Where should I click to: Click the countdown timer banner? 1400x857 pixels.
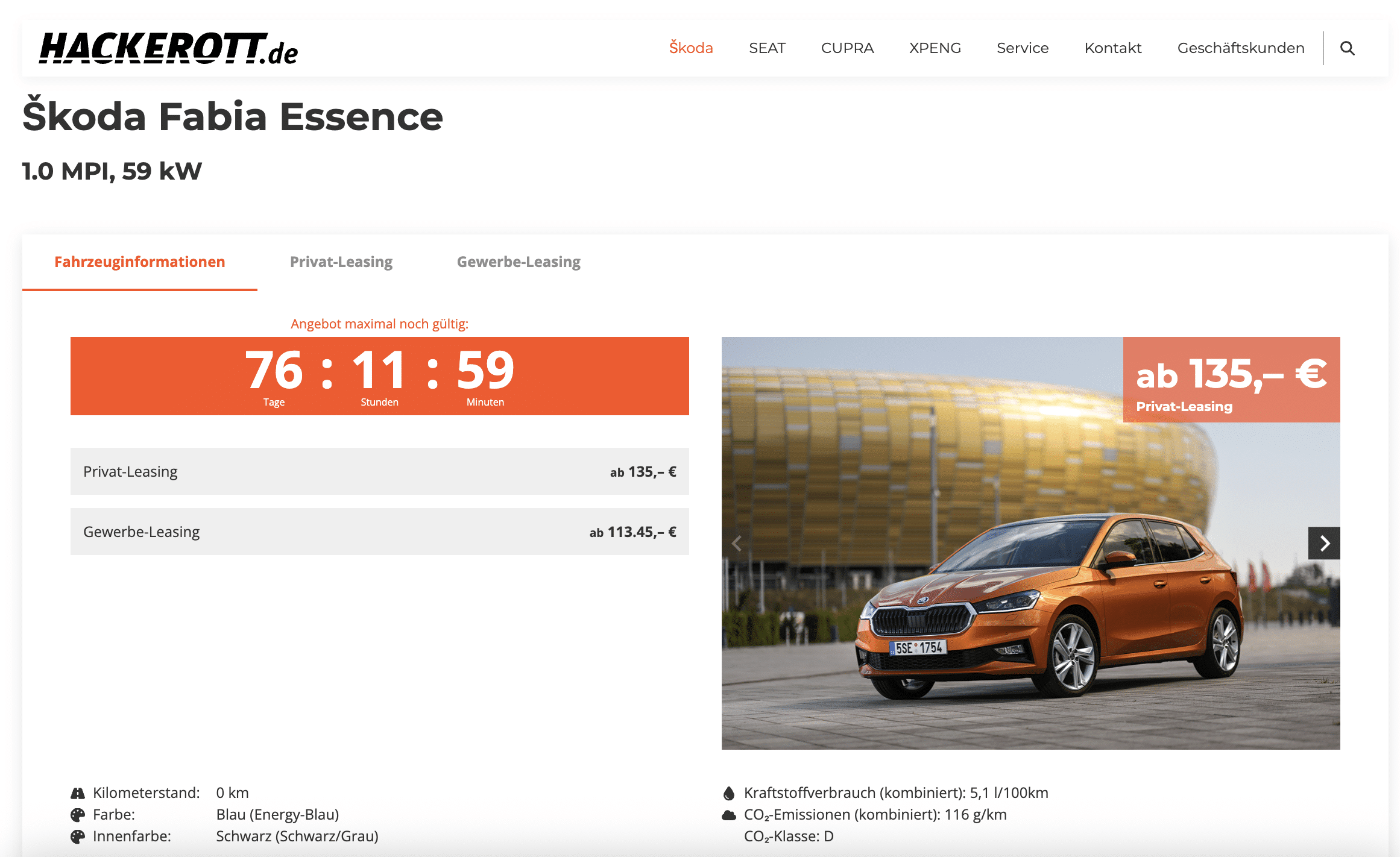[x=380, y=376]
